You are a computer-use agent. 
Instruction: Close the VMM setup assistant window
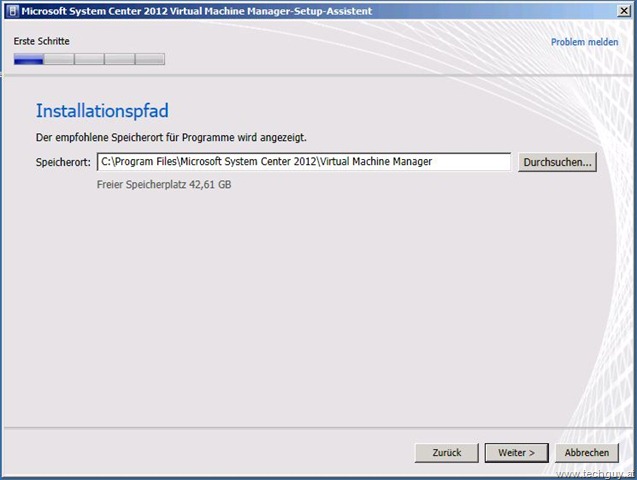click(624, 11)
